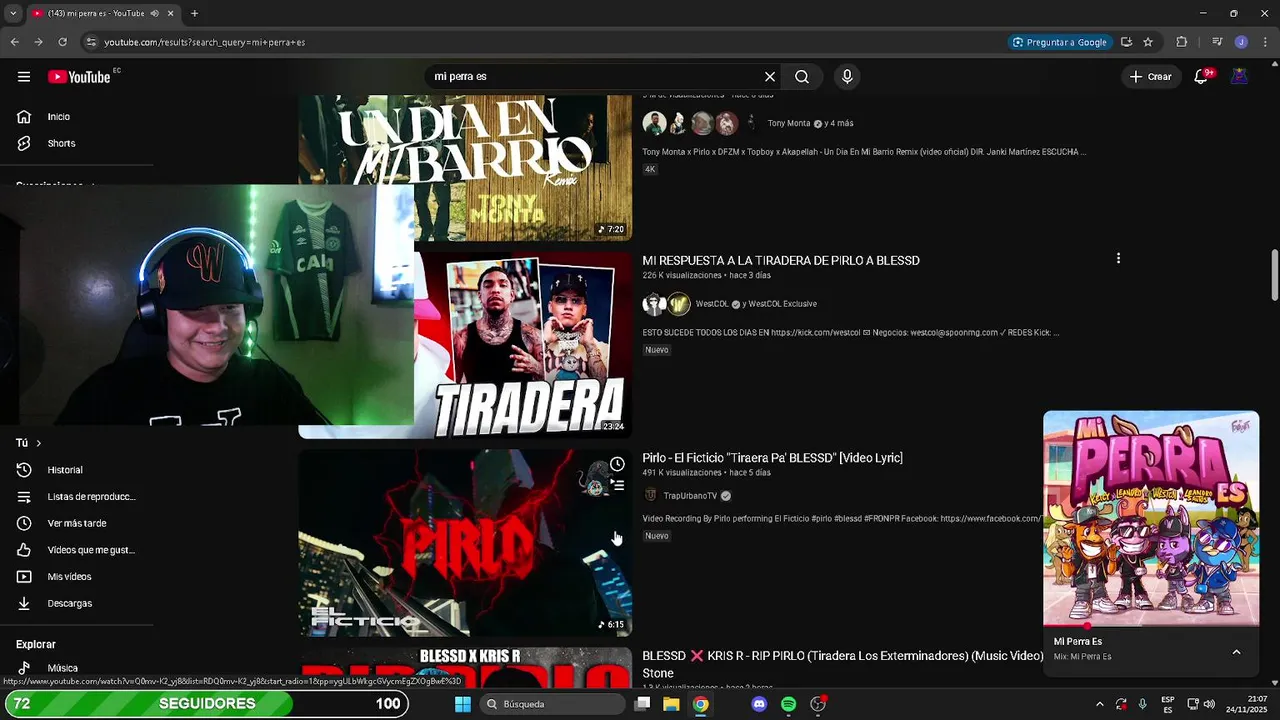This screenshot has width=1280, height=720.
Task: Open the notifications bell
Action: point(1202,77)
